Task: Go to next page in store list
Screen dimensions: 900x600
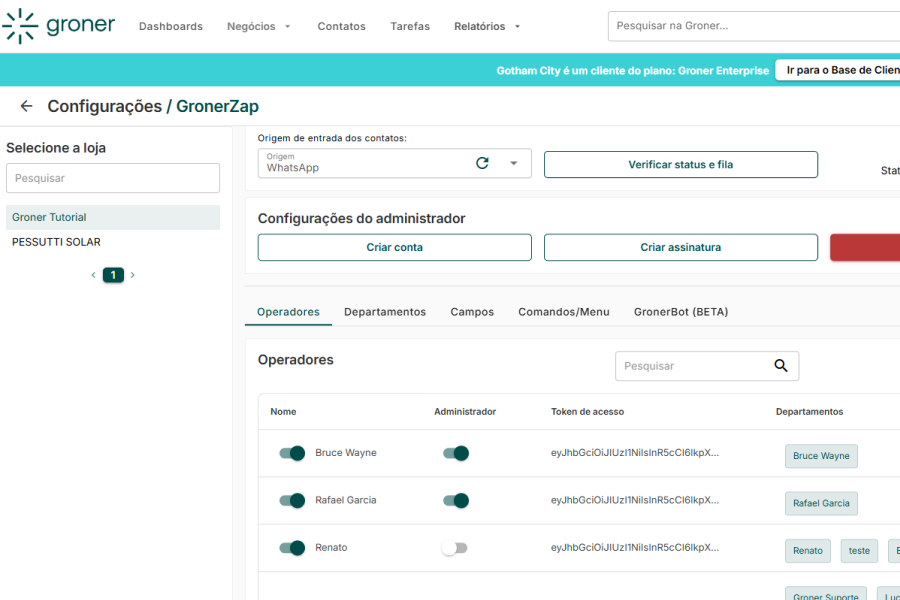Action: (x=133, y=275)
